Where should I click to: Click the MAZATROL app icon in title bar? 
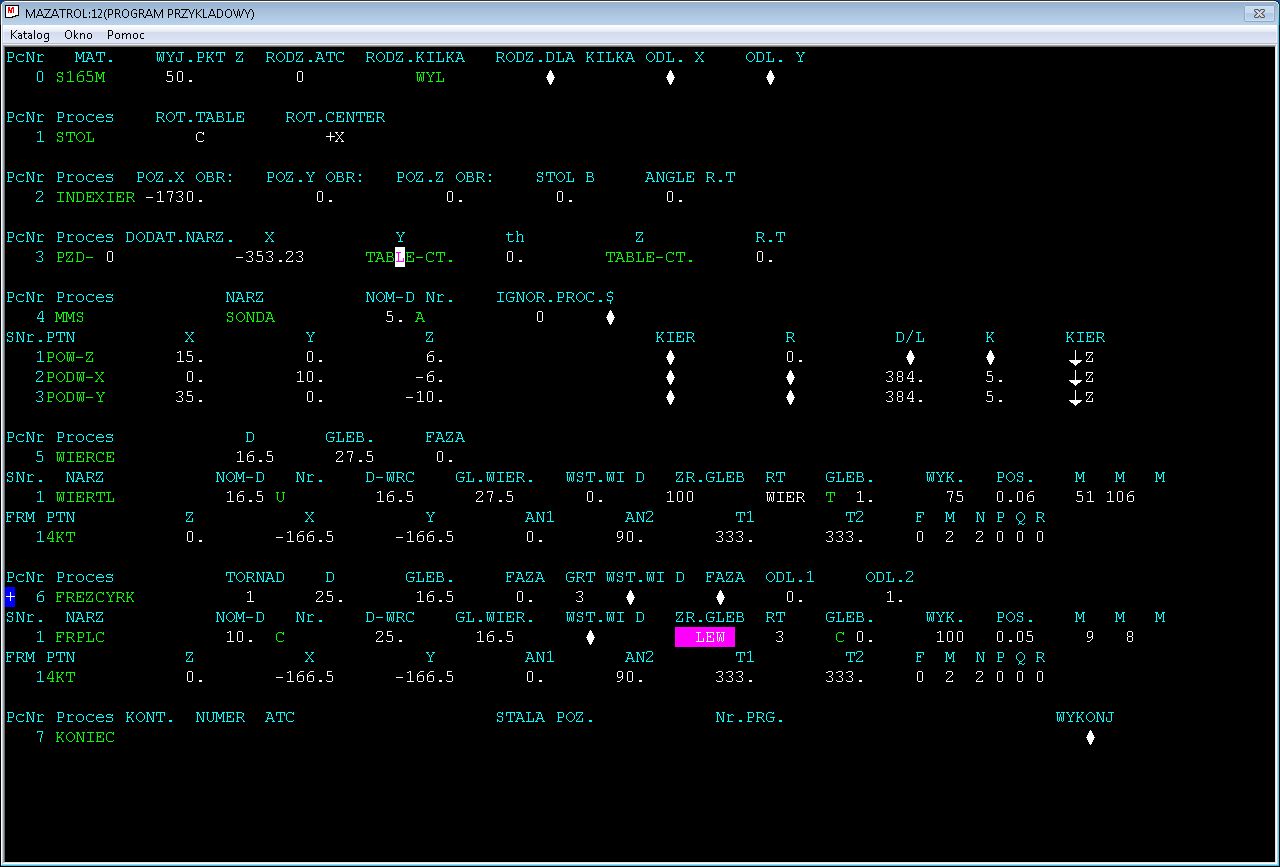tap(13, 13)
